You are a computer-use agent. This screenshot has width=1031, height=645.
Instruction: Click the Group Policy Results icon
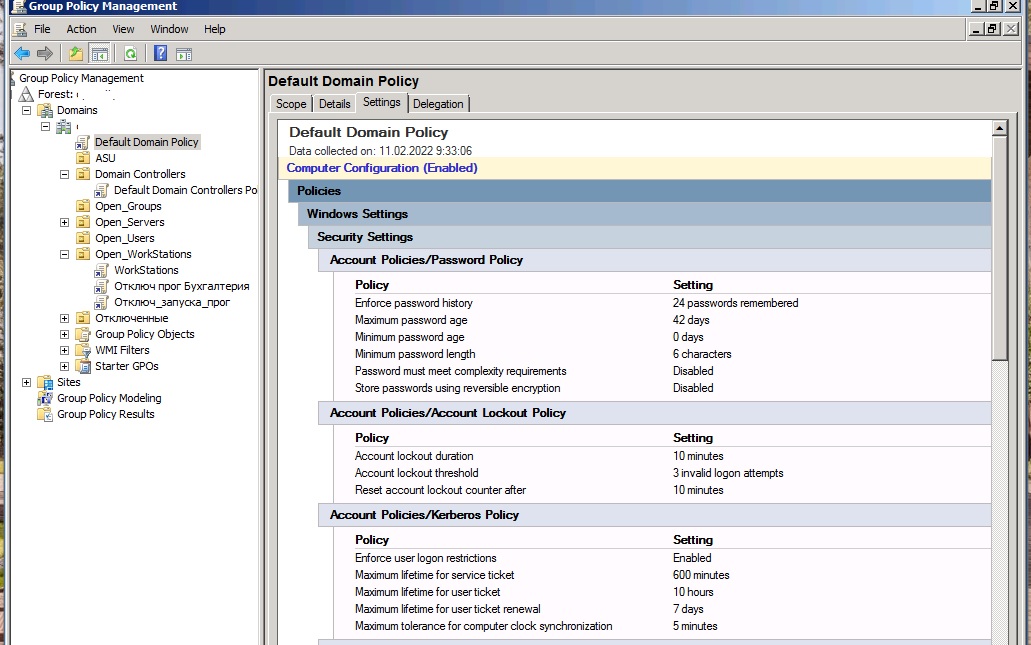click(x=45, y=414)
